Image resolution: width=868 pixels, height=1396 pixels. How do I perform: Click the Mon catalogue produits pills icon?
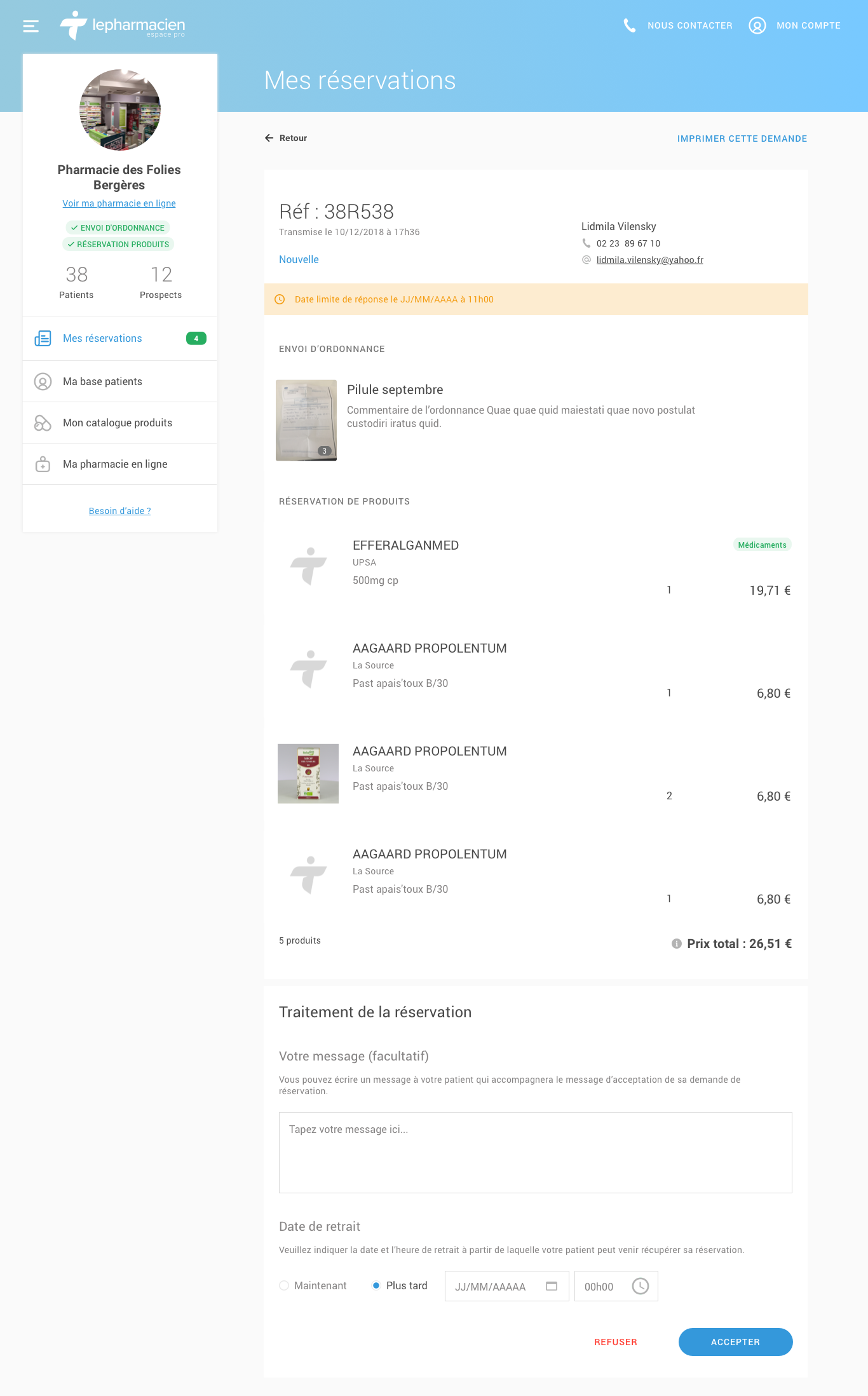pos(43,423)
